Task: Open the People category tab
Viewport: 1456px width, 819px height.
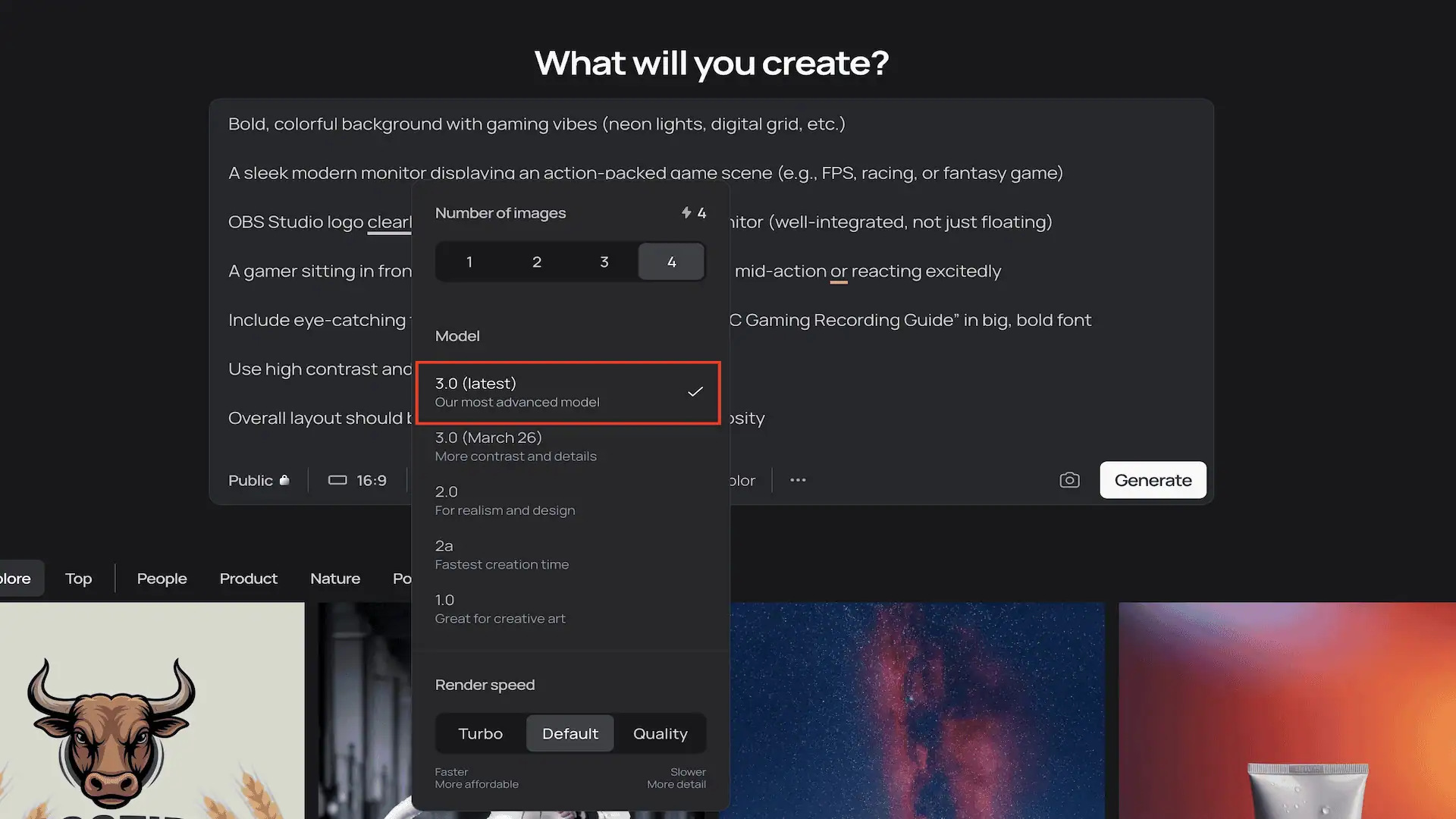Action: (x=162, y=579)
